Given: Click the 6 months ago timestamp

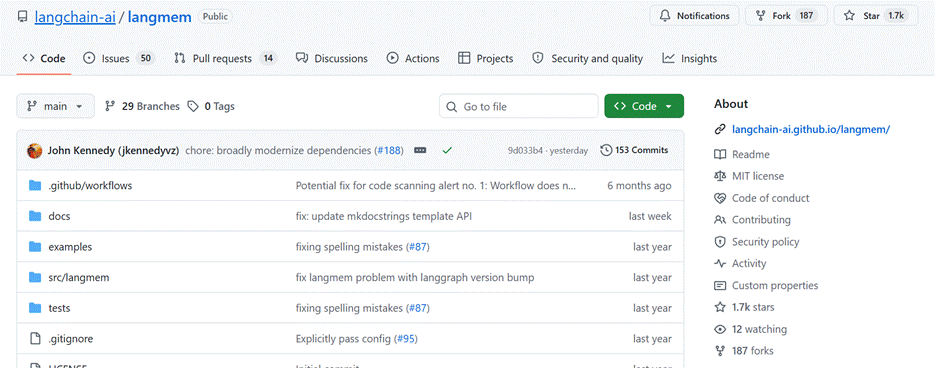Looking at the screenshot, I should [639, 185].
